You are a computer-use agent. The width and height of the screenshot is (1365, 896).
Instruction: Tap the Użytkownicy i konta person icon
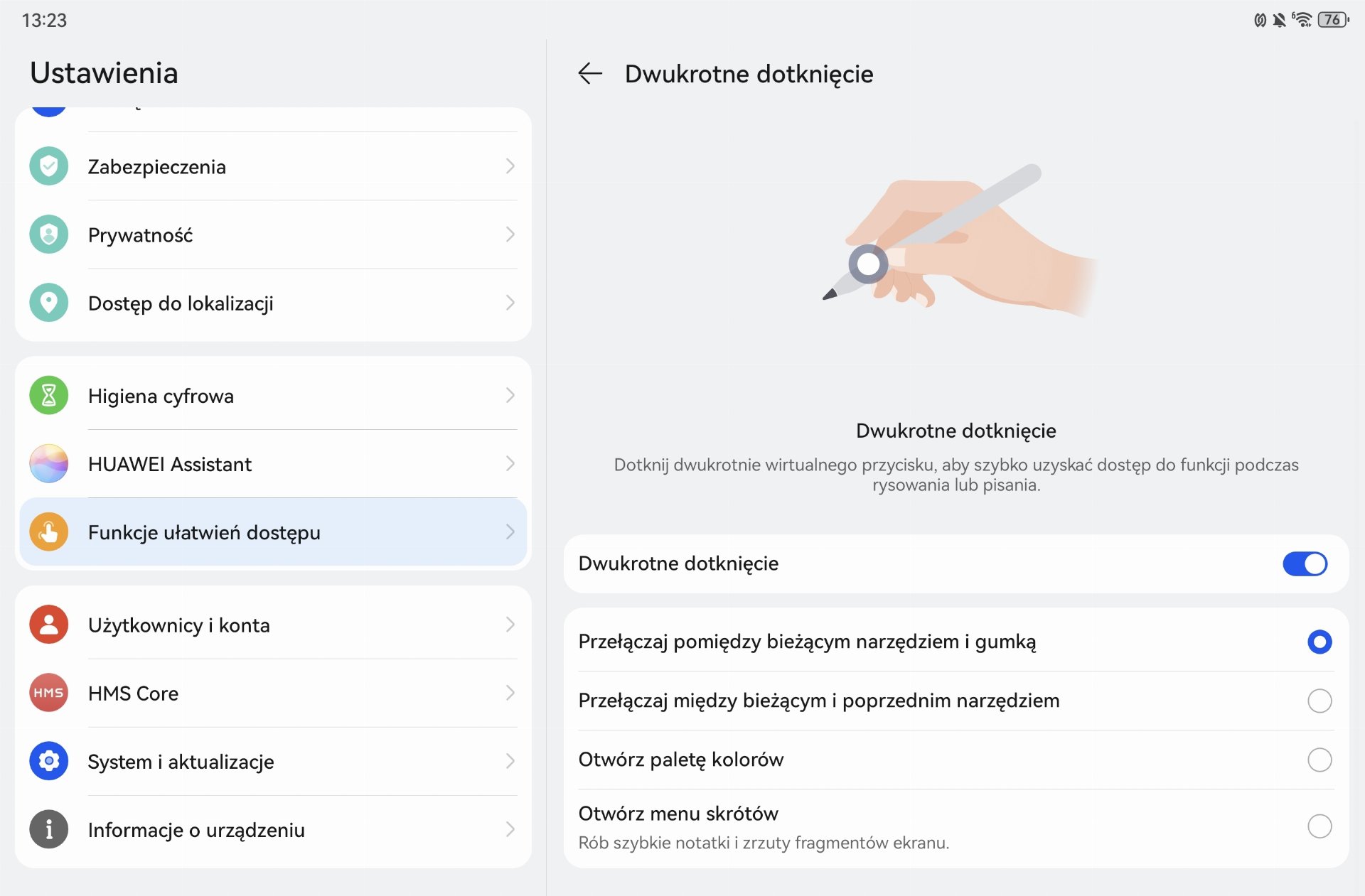[48, 625]
